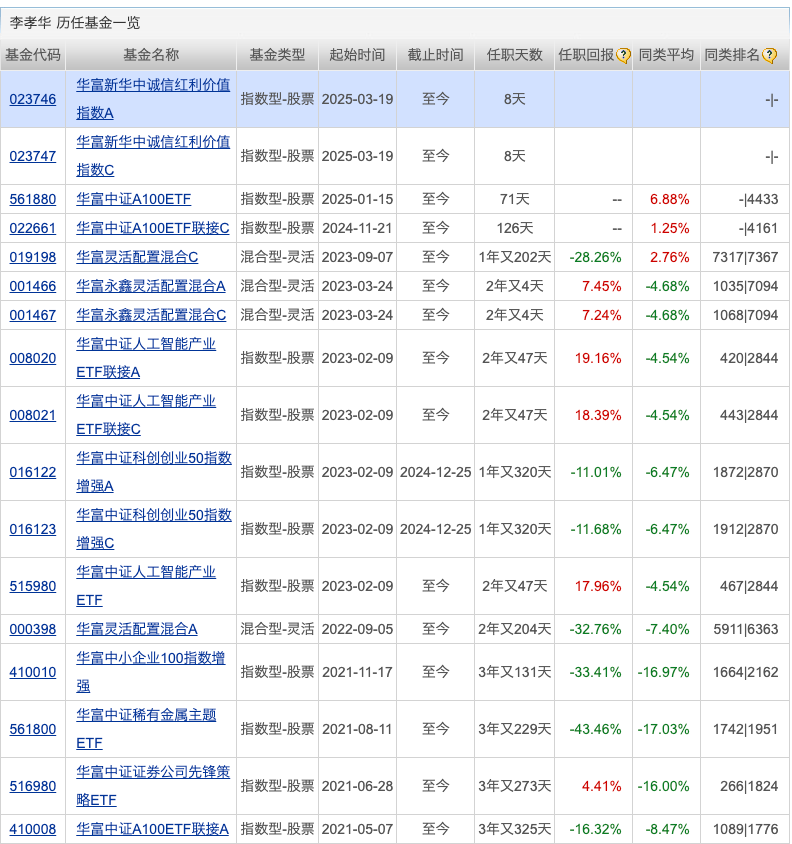Open 华富中证科创创业50指数增强A link
Screen dimensions: 792x844
point(154,472)
